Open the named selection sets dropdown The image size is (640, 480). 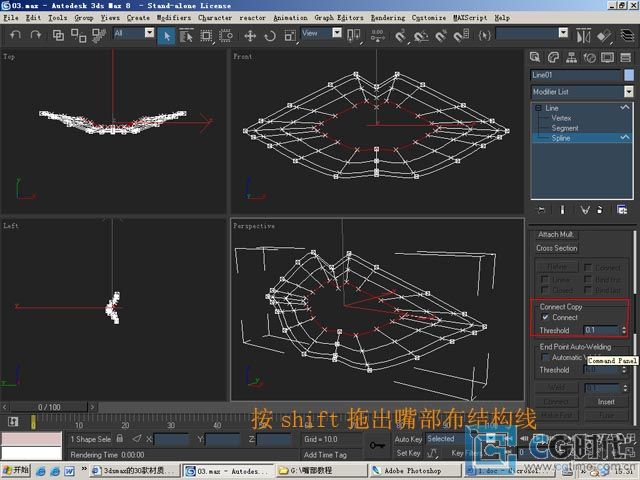point(563,33)
